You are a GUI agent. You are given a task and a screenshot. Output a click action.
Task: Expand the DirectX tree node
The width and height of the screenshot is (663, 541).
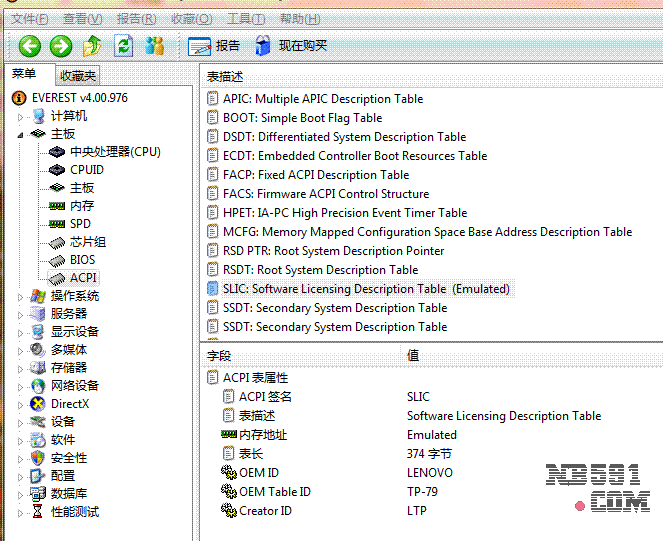(21, 404)
